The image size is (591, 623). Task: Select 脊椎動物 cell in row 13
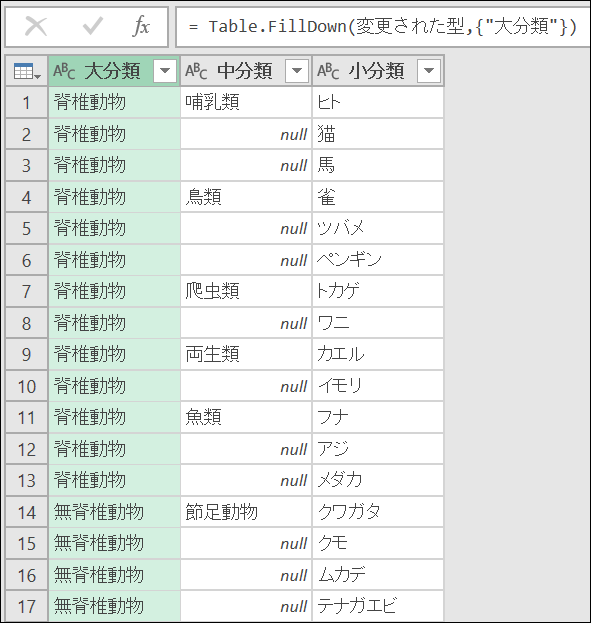pyautogui.click(x=114, y=480)
